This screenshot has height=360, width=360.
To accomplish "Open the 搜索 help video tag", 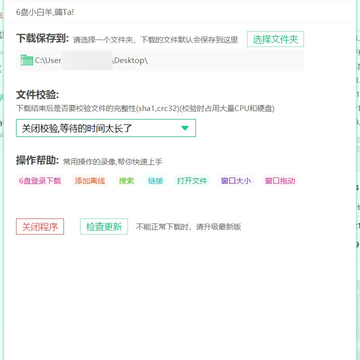I will tap(127, 181).
